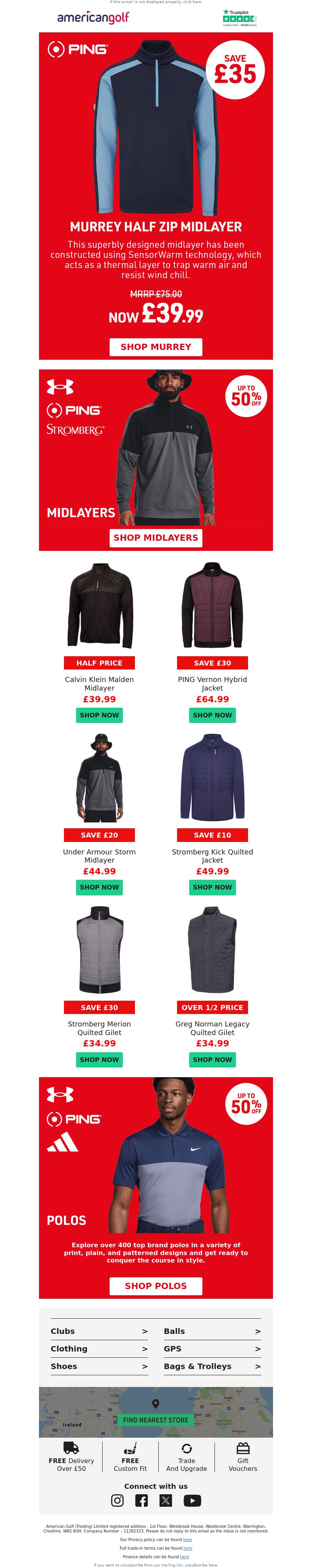Open the Bags & Trolleys category arrow
Screen dimensions: 312x1568
(258, 1366)
